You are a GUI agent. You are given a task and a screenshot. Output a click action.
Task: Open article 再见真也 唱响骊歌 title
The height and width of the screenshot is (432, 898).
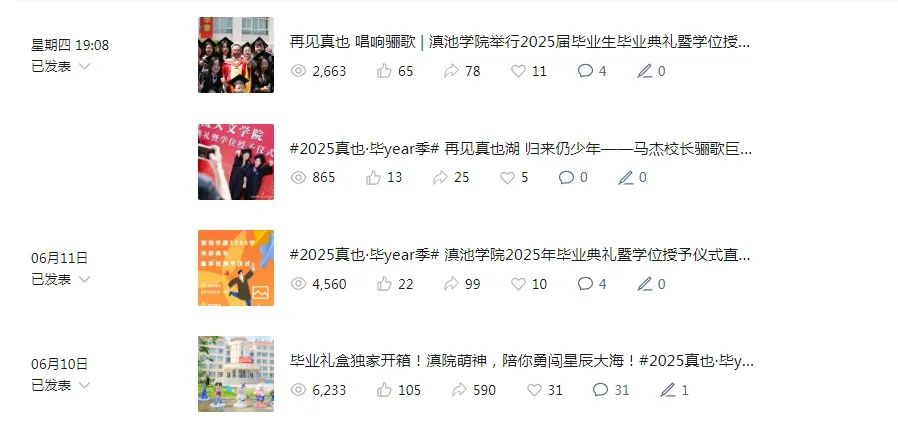click(x=520, y=42)
